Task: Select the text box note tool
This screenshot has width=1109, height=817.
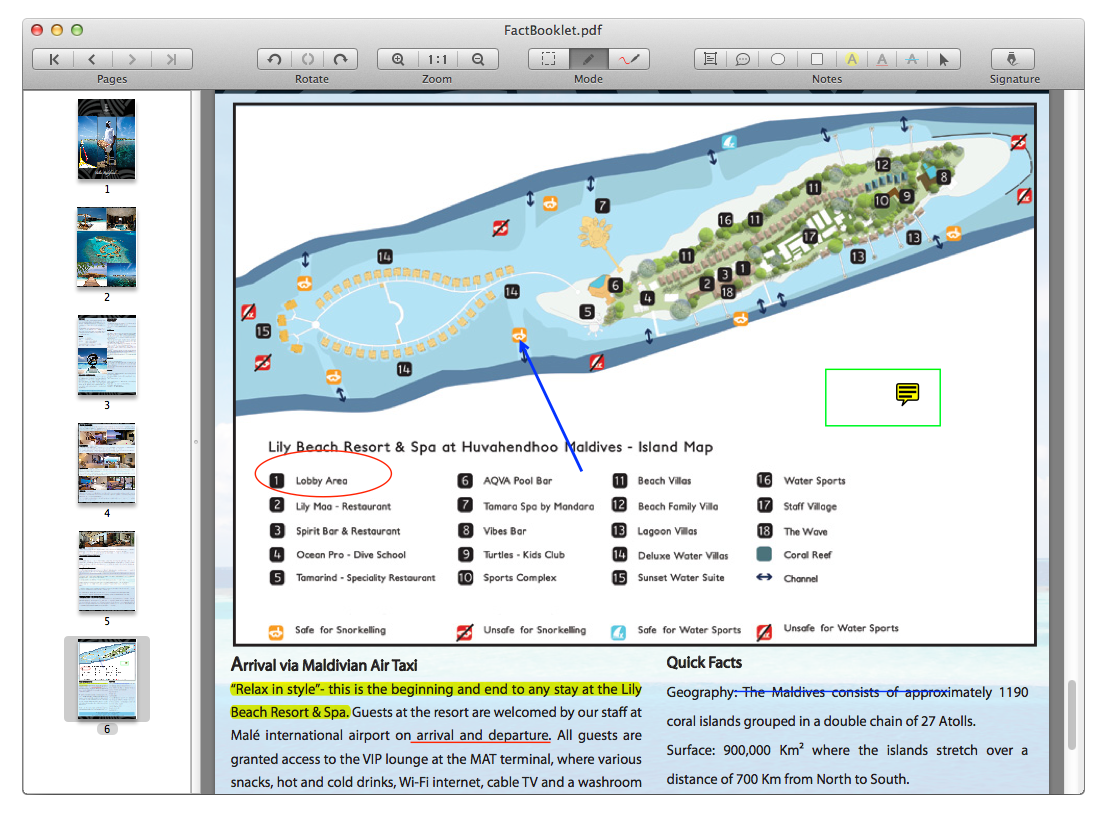Action: pos(710,59)
